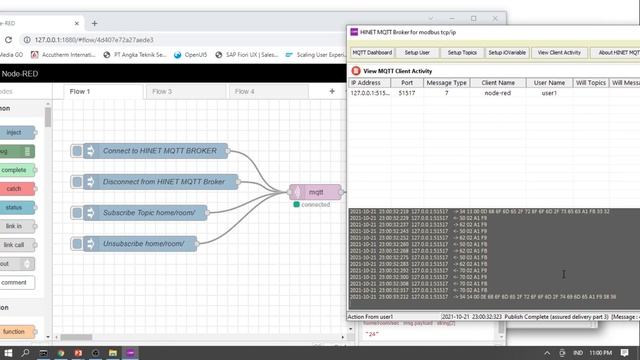
Task: Reload the browser page
Action: [8, 40]
